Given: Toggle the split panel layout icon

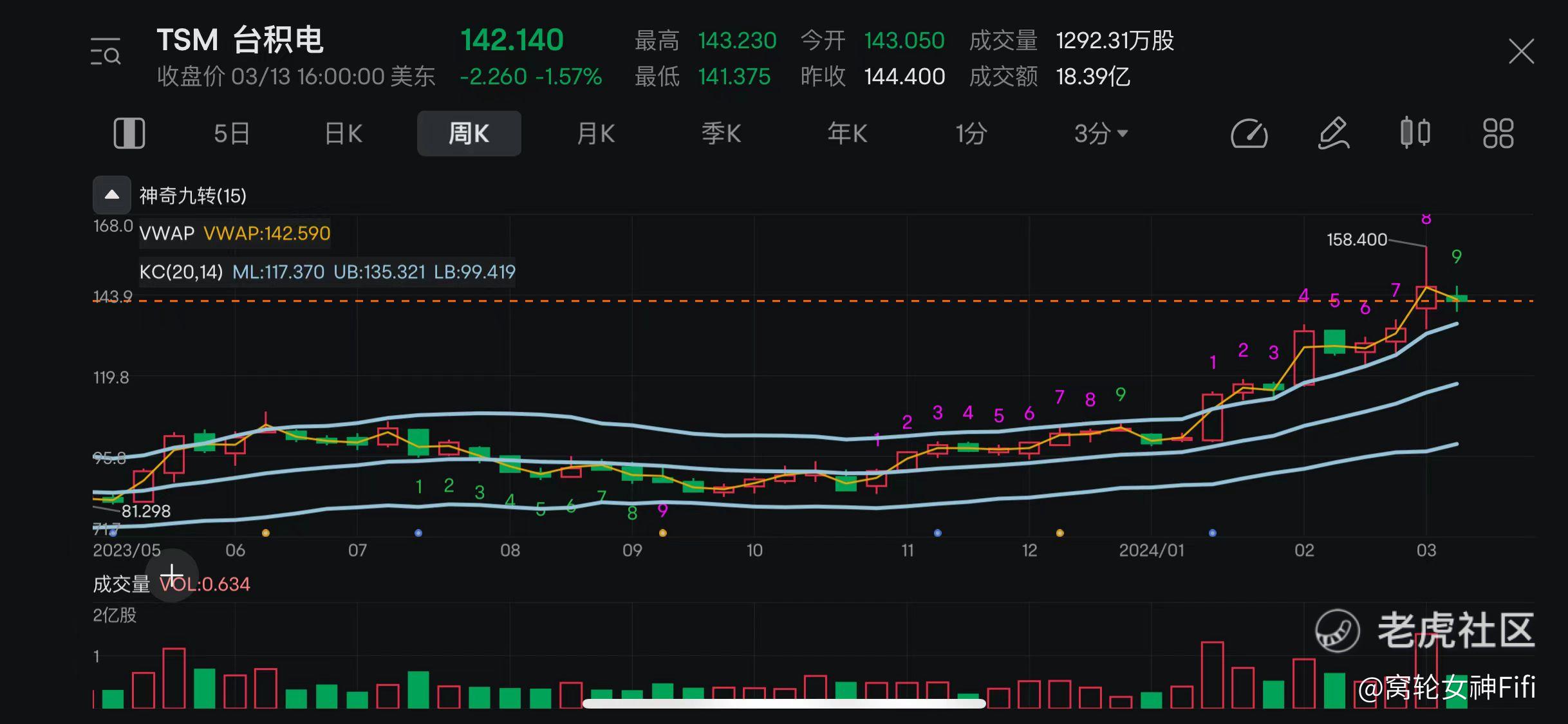Looking at the screenshot, I should pyautogui.click(x=129, y=133).
